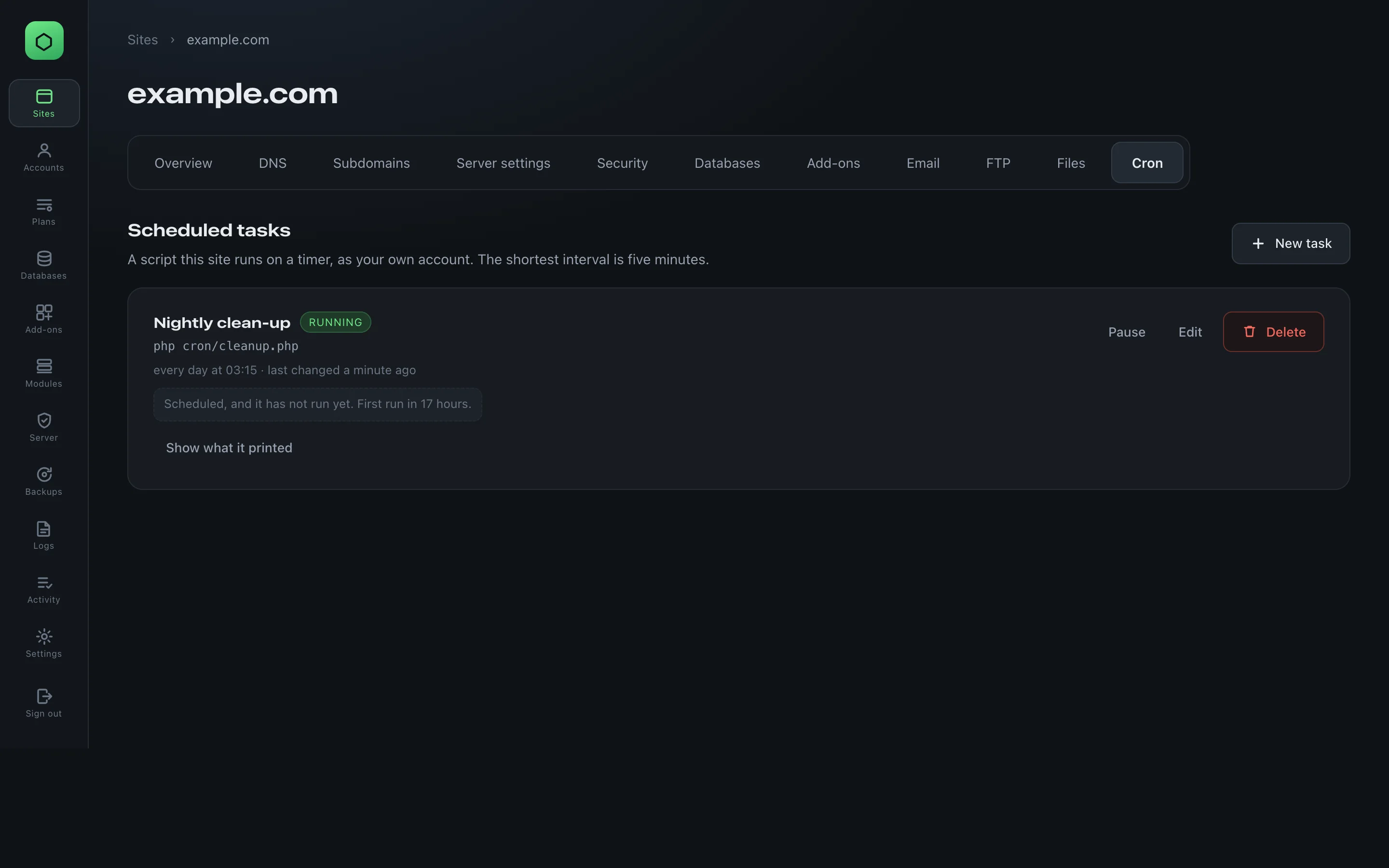
Task: Select the Add-ons tab in site tabs
Action: (833, 163)
